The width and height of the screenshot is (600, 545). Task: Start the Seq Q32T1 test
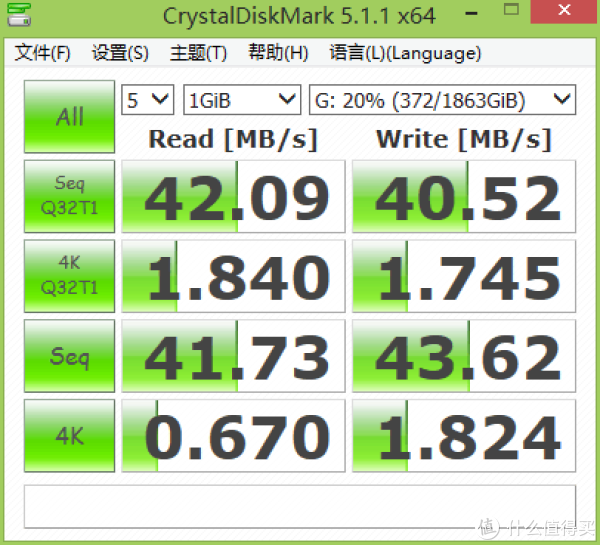pos(69,196)
